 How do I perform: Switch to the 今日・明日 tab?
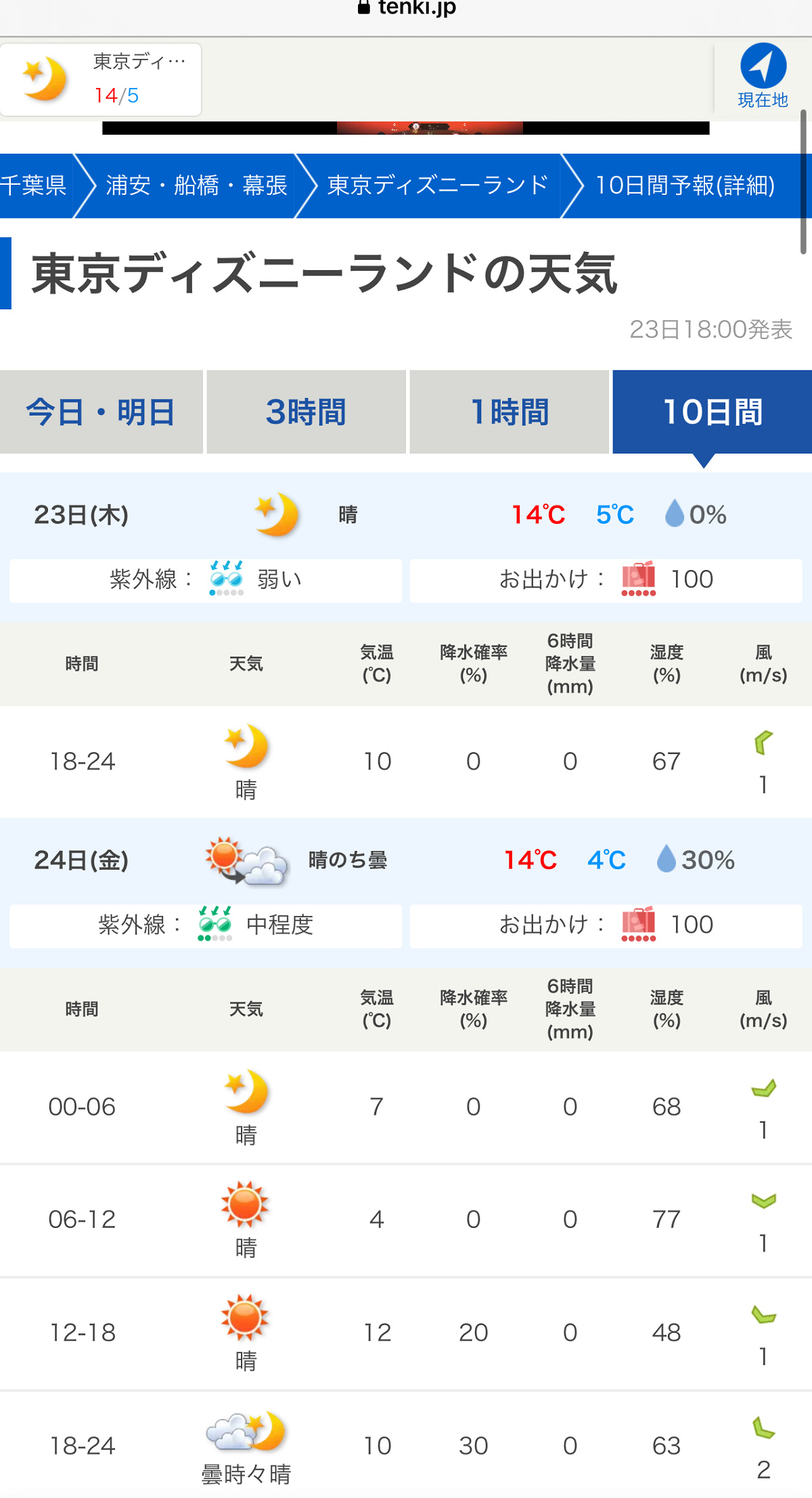[x=101, y=412]
